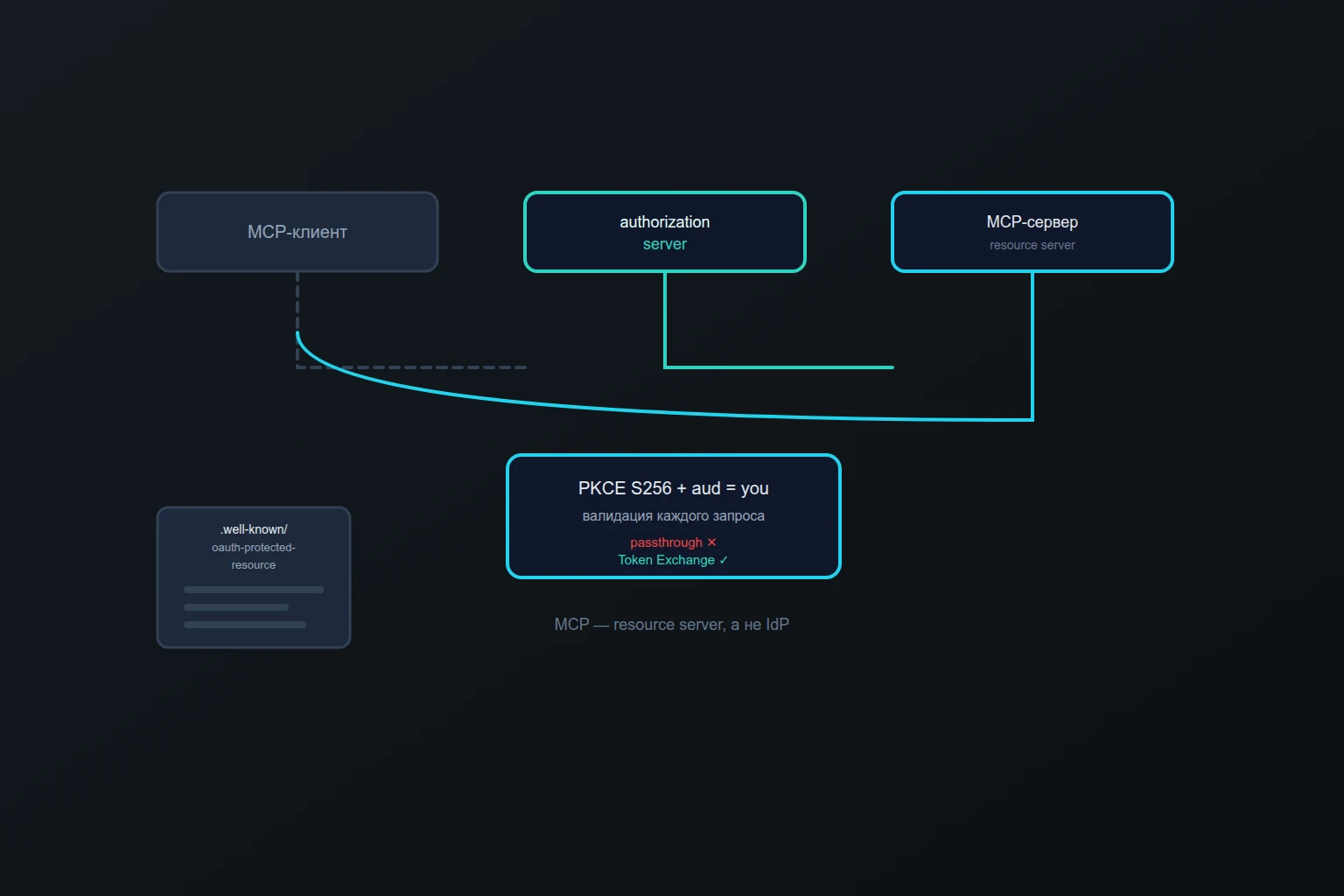Click the red 'passthrough ✕' label
Image resolution: width=1344 pixels, height=896 pixels.
tap(674, 542)
